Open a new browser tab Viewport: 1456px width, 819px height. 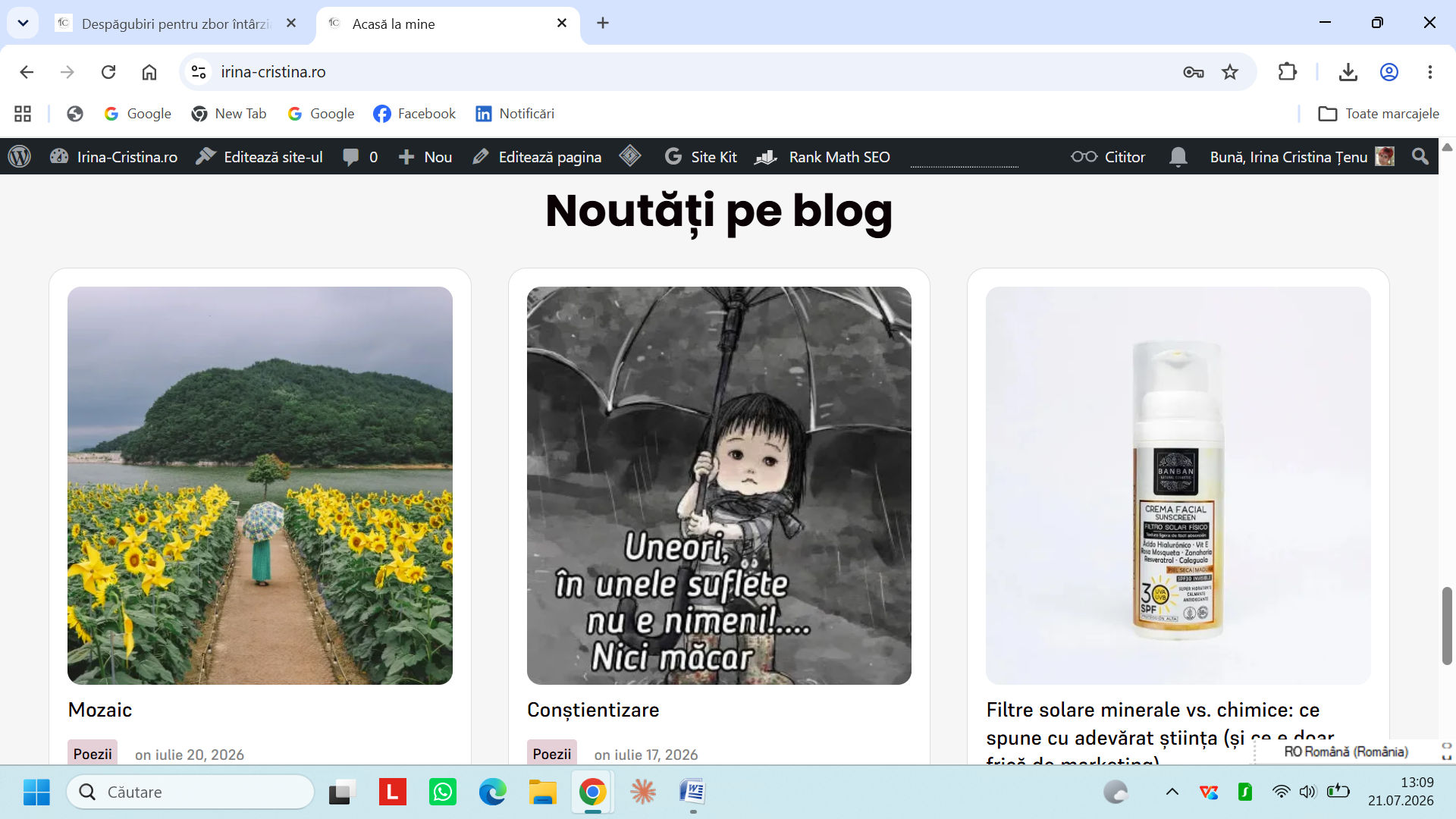click(x=603, y=23)
